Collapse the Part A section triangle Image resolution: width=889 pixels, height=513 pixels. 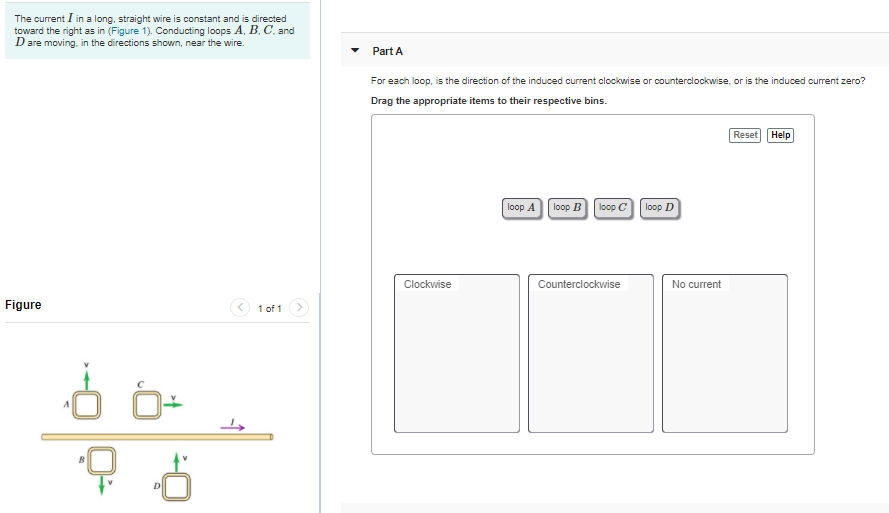point(355,50)
